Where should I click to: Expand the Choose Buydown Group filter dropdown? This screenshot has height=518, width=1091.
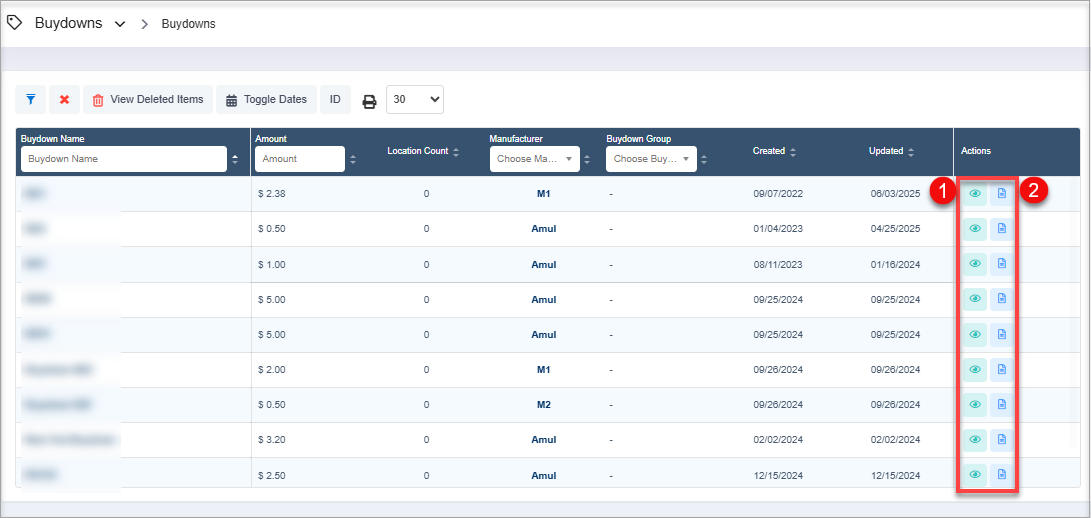click(651, 159)
